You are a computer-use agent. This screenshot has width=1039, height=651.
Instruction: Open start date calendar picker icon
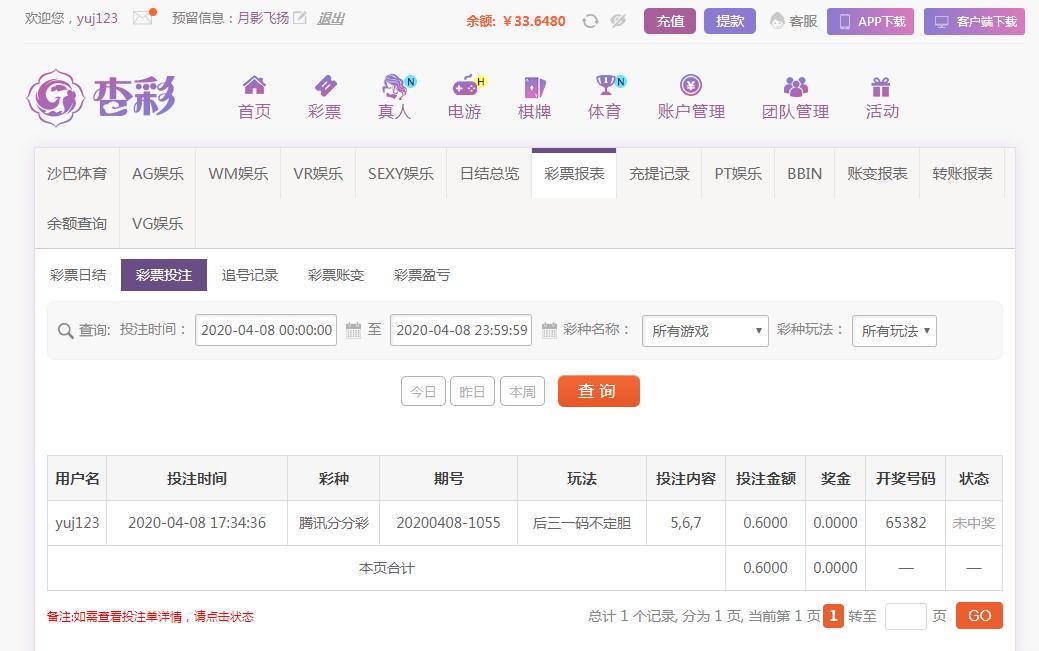(352, 330)
